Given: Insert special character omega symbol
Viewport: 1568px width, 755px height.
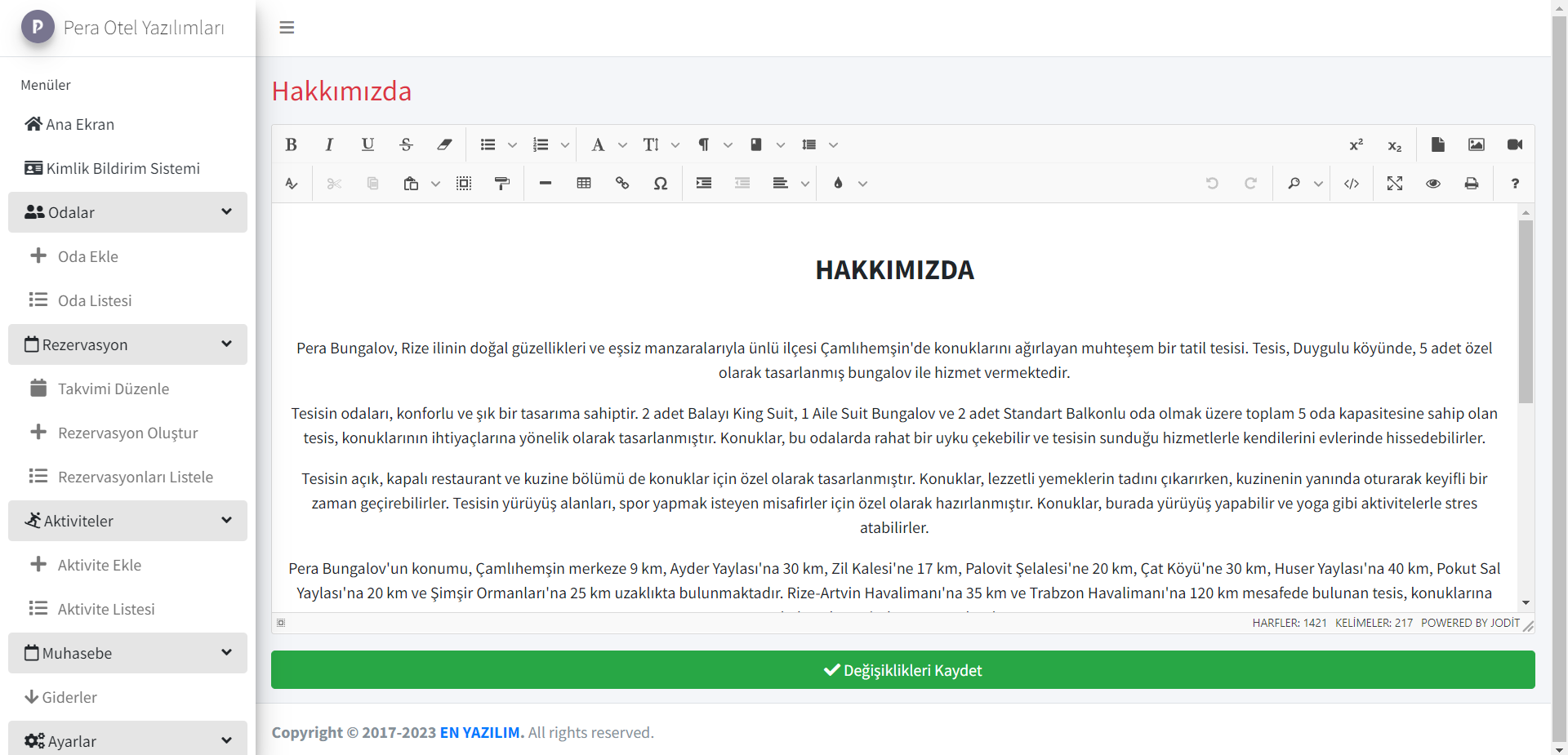Looking at the screenshot, I should [x=661, y=184].
